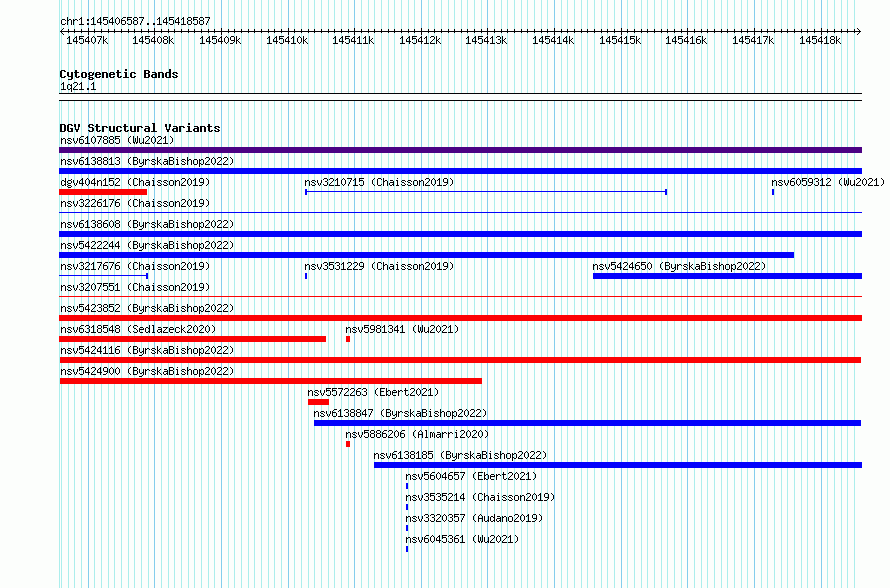Click the short red dgv404n152 bar
Viewport: 890px width, 588px height.
(x=103, y=192)
